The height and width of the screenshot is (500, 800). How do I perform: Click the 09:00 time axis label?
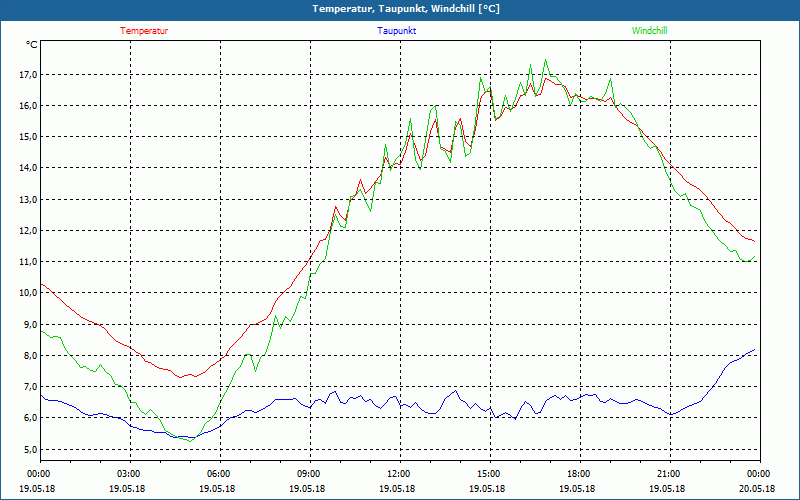[x=310, y=474]
